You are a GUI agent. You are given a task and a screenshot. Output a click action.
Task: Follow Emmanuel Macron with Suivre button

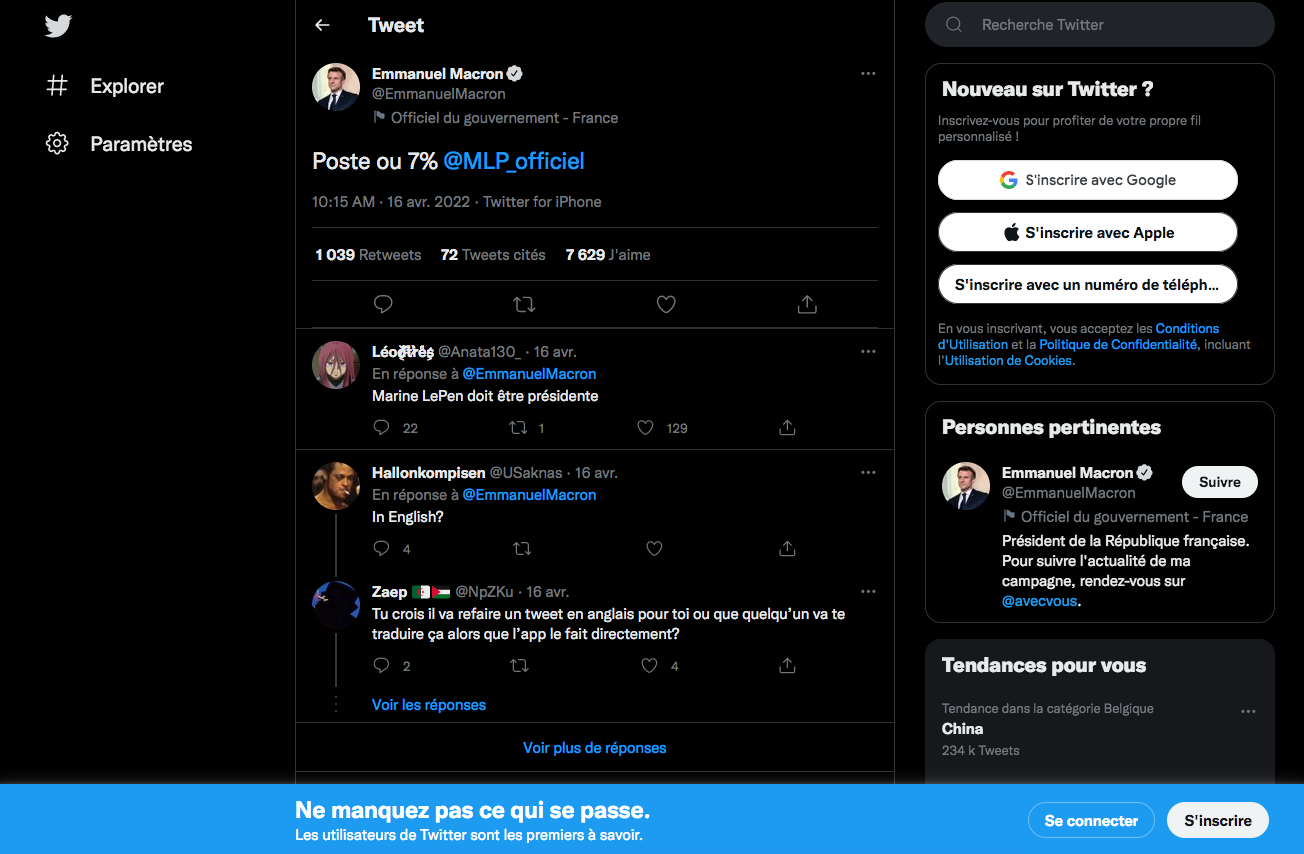click(1219, 482)
